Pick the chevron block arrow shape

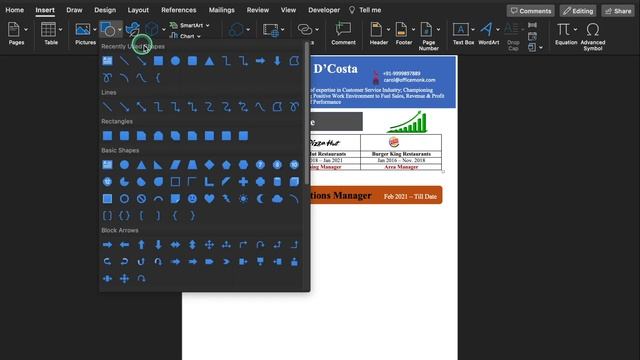(226, 262)
